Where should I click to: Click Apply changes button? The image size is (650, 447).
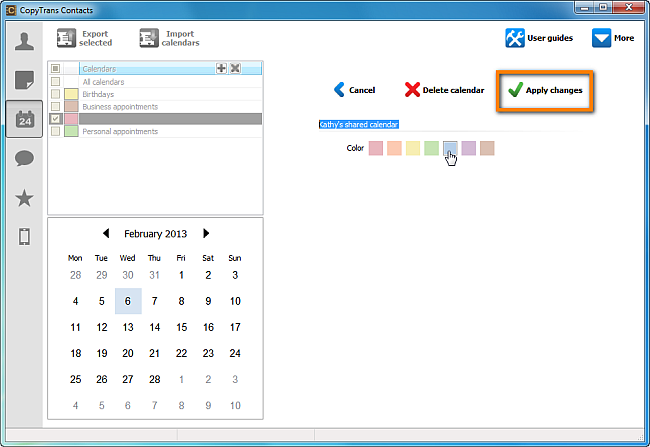545,90
